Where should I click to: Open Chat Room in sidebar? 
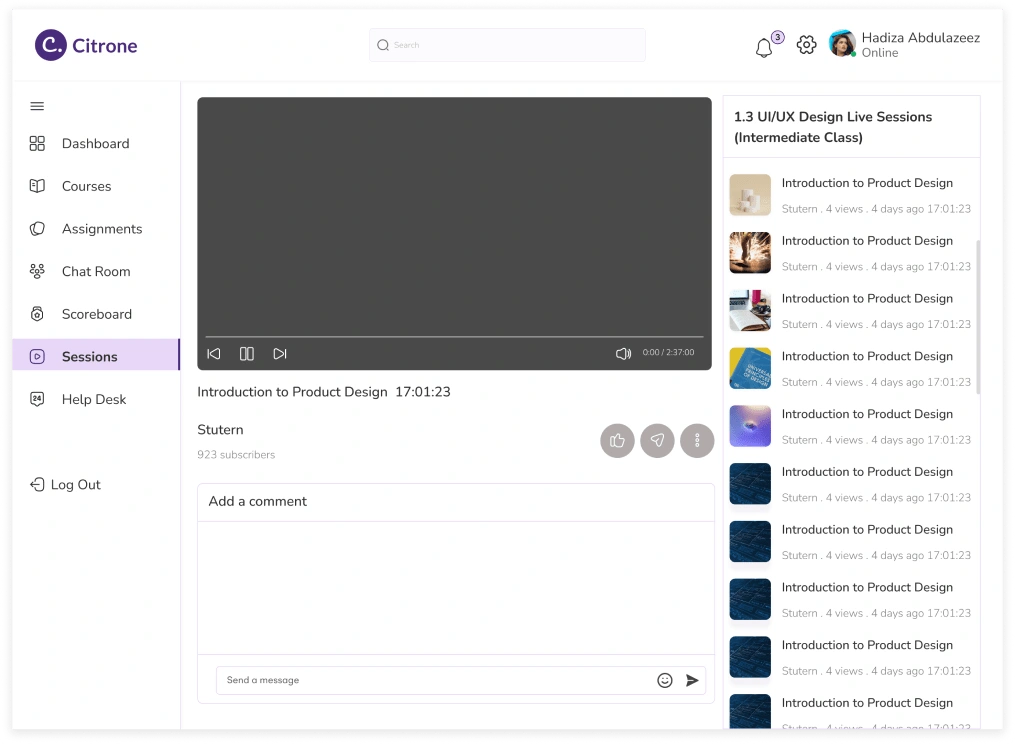click(96, 271)
